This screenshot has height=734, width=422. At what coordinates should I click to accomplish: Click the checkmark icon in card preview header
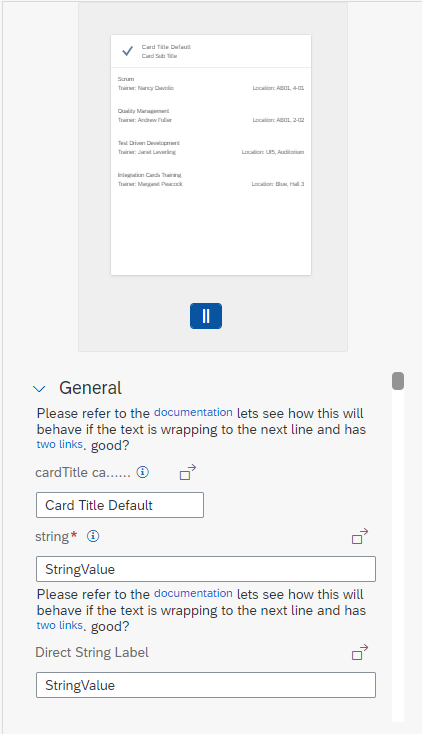(127, 51)
